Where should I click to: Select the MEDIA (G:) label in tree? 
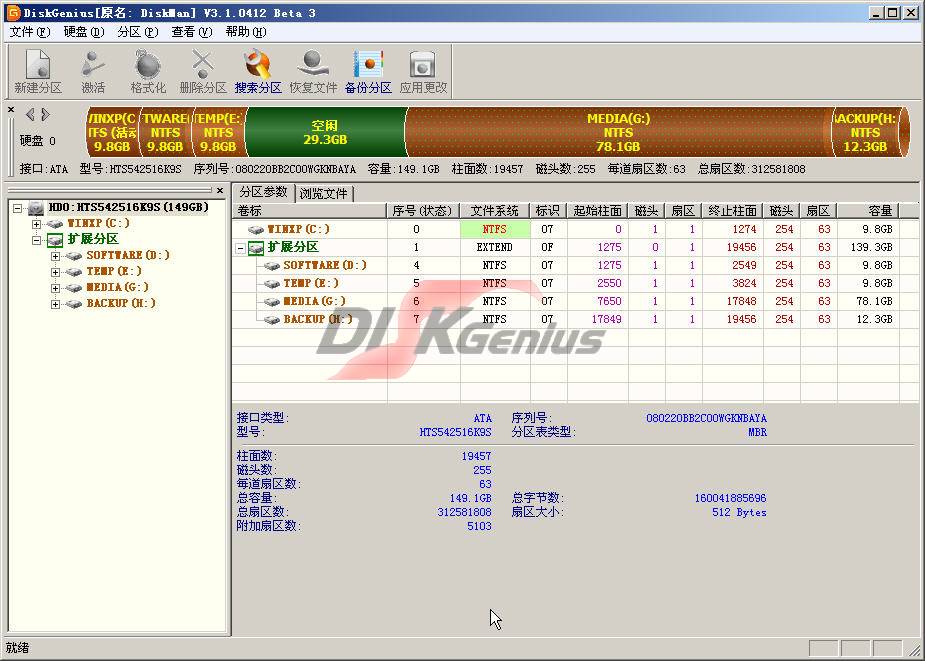pos(117,287)
